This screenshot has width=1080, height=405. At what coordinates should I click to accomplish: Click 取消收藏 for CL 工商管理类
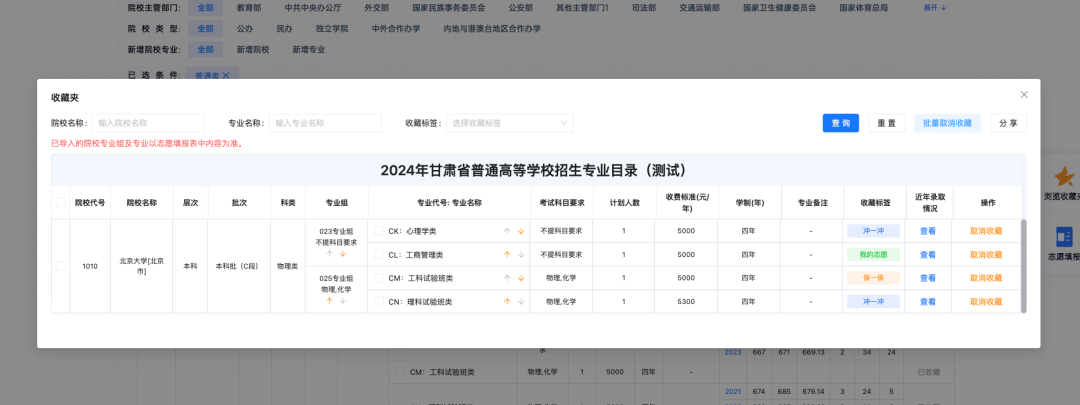[985, 254]
